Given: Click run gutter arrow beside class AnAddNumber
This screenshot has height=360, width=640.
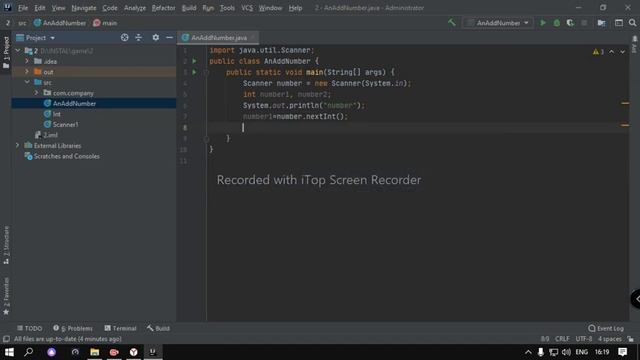Looking at the screenshot, I should click(x=194, y=61).
